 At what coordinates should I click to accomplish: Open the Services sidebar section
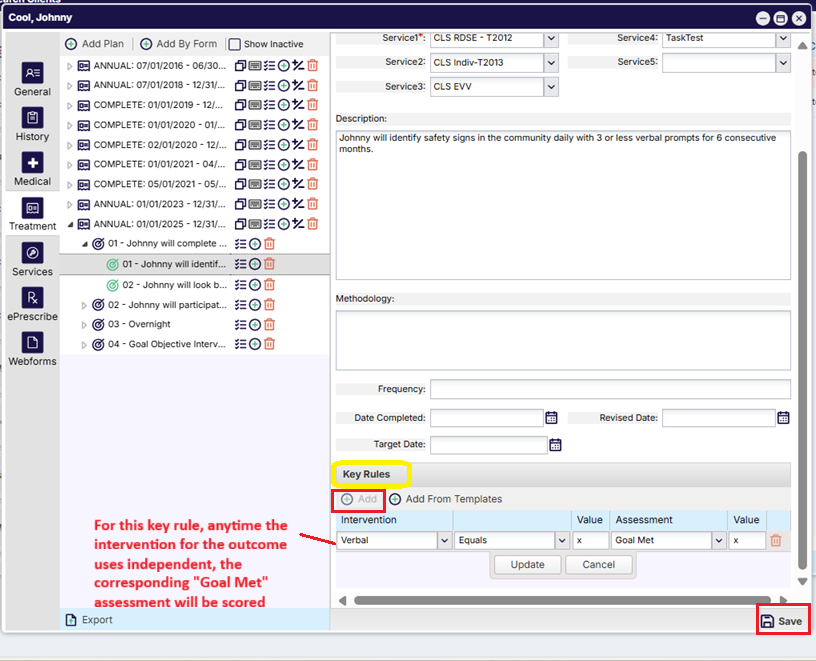pyautogui.click(x=32, y=259)
